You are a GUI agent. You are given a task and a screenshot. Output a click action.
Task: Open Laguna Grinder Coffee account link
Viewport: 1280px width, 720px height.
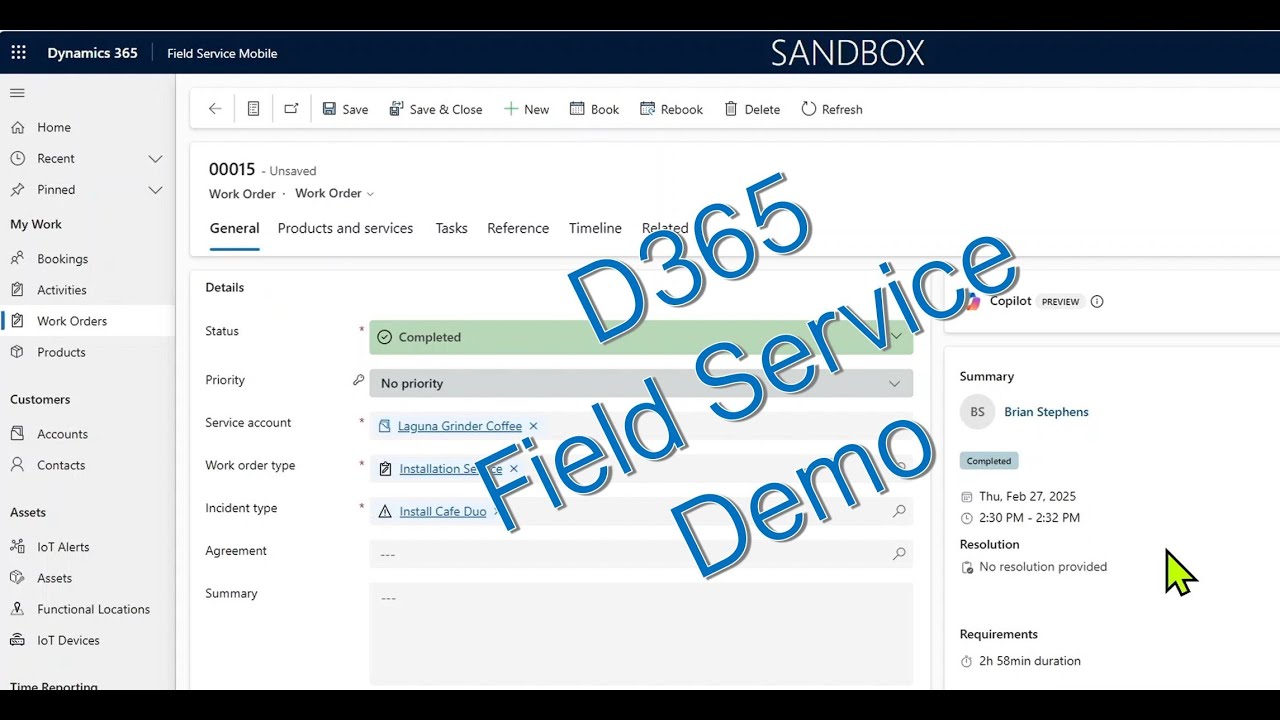pyautogui.click(x=460, y=426)
